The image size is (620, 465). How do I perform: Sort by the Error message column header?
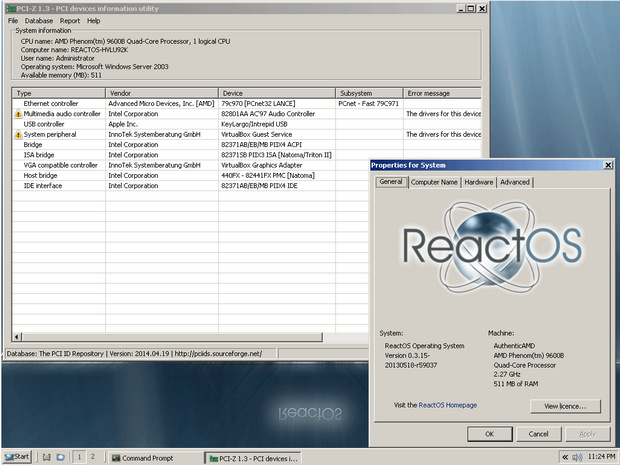[x=442, y=93]
